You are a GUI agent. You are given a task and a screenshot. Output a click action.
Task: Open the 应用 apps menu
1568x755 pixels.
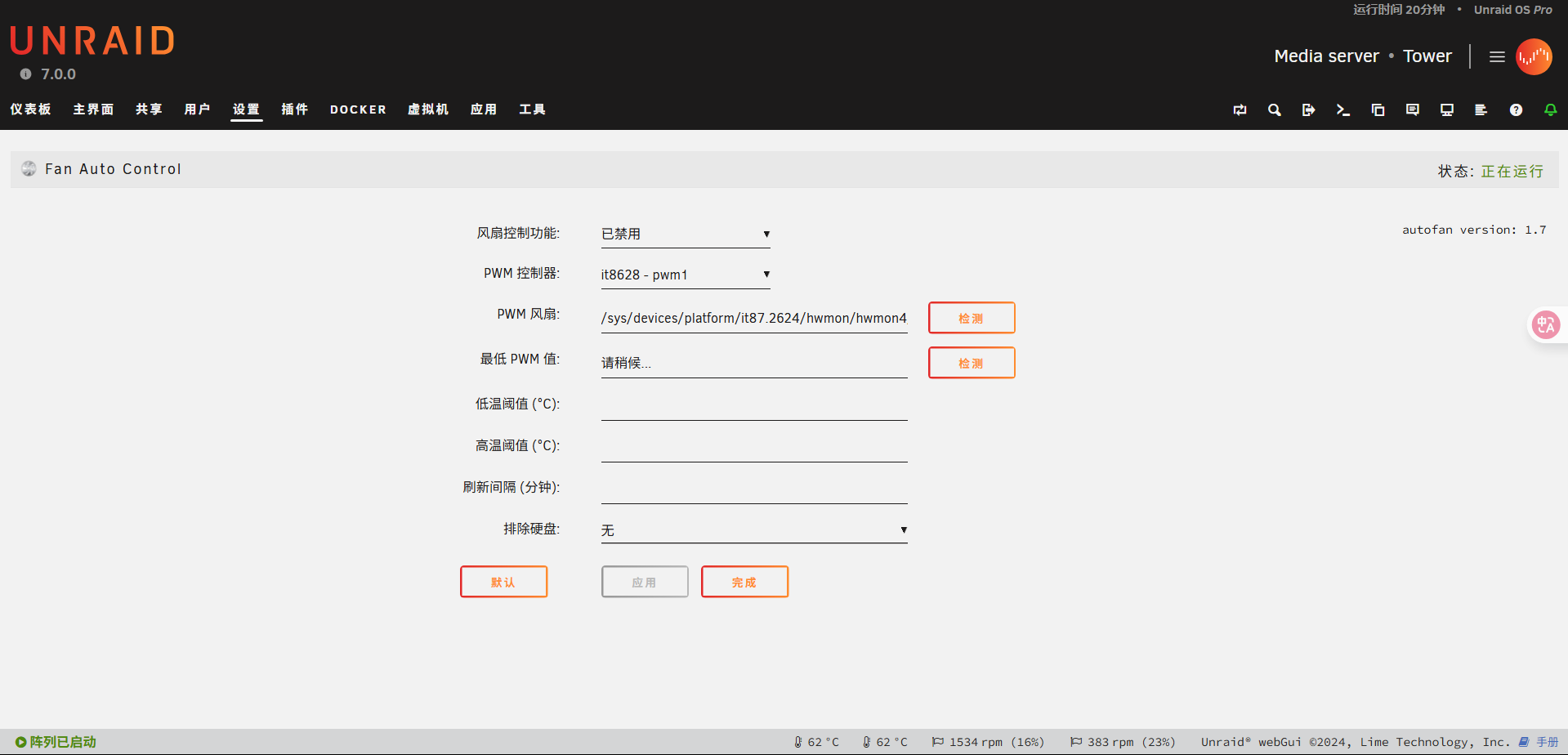click(x=484, y=109)
